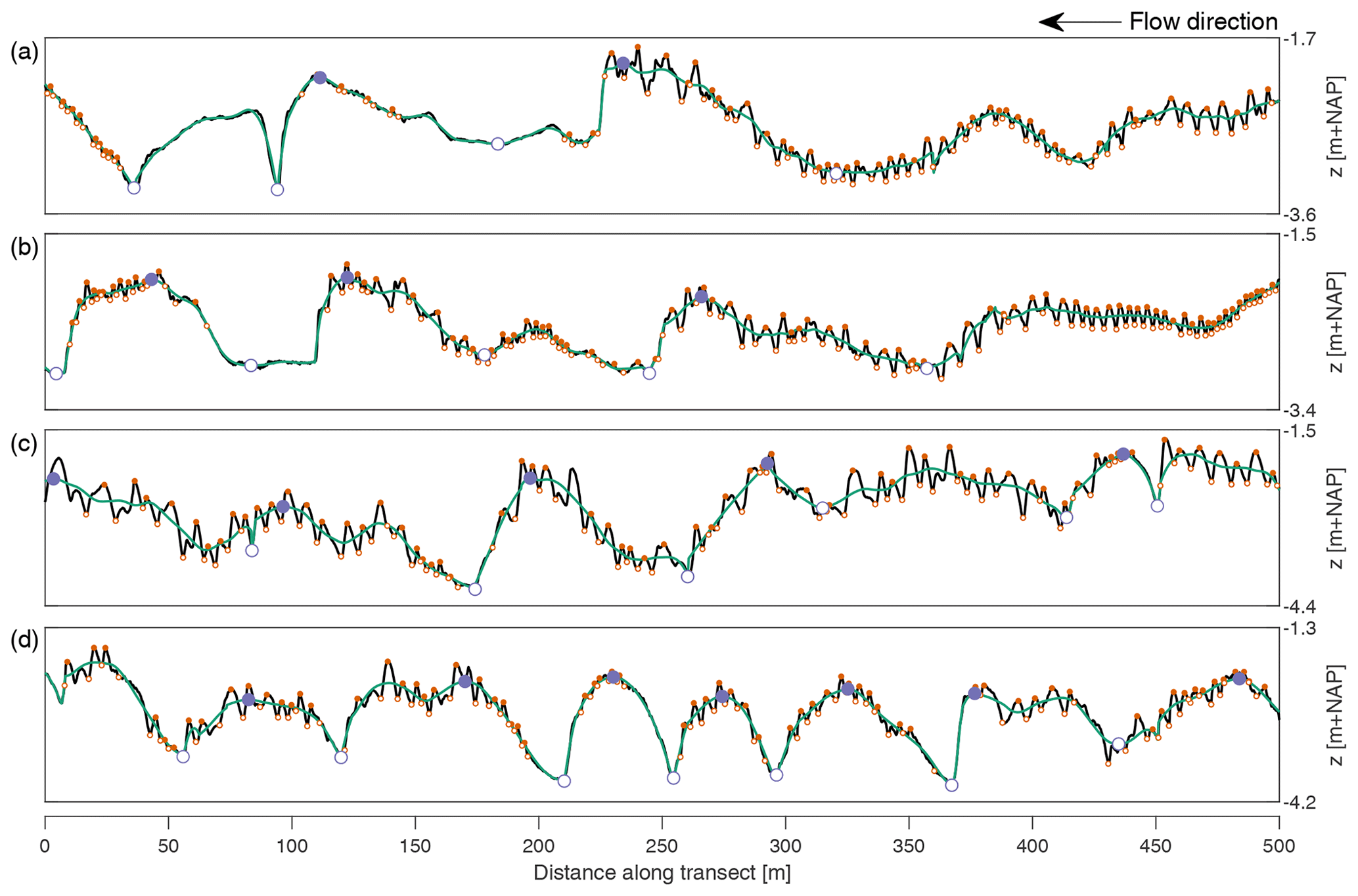
Task: Click the 500 tick label on x-axis
Action: [1279, 847]
